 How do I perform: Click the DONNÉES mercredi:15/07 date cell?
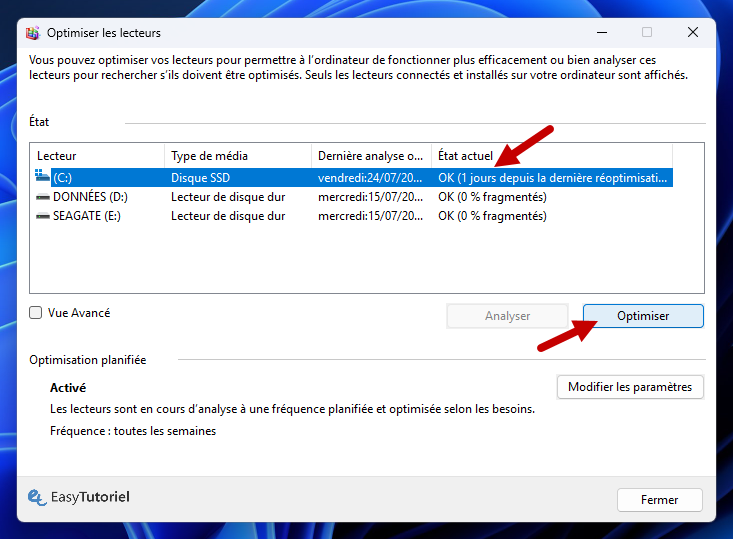(370, 197)
